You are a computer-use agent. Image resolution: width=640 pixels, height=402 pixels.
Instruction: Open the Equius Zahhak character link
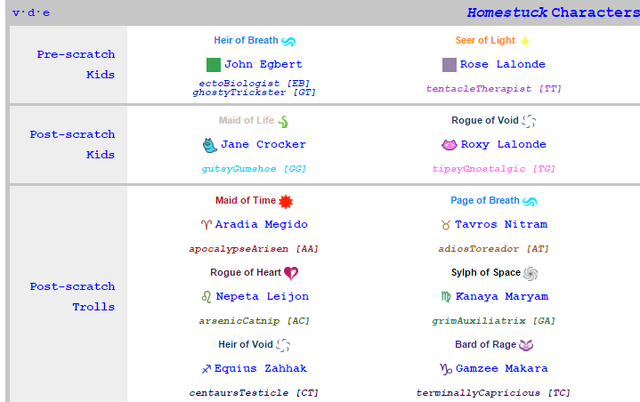click(x=260, y=369)
